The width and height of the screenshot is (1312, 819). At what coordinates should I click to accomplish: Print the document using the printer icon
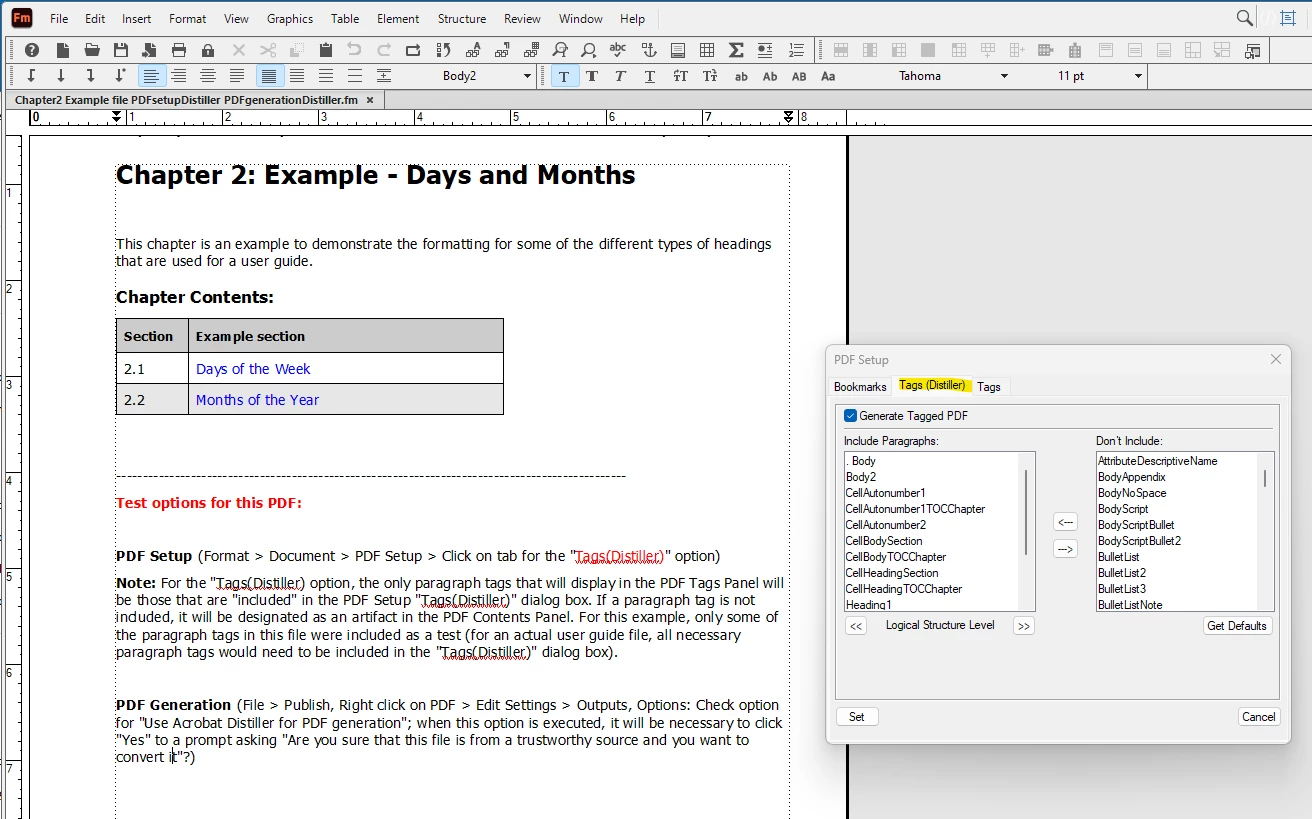[179, 50]
